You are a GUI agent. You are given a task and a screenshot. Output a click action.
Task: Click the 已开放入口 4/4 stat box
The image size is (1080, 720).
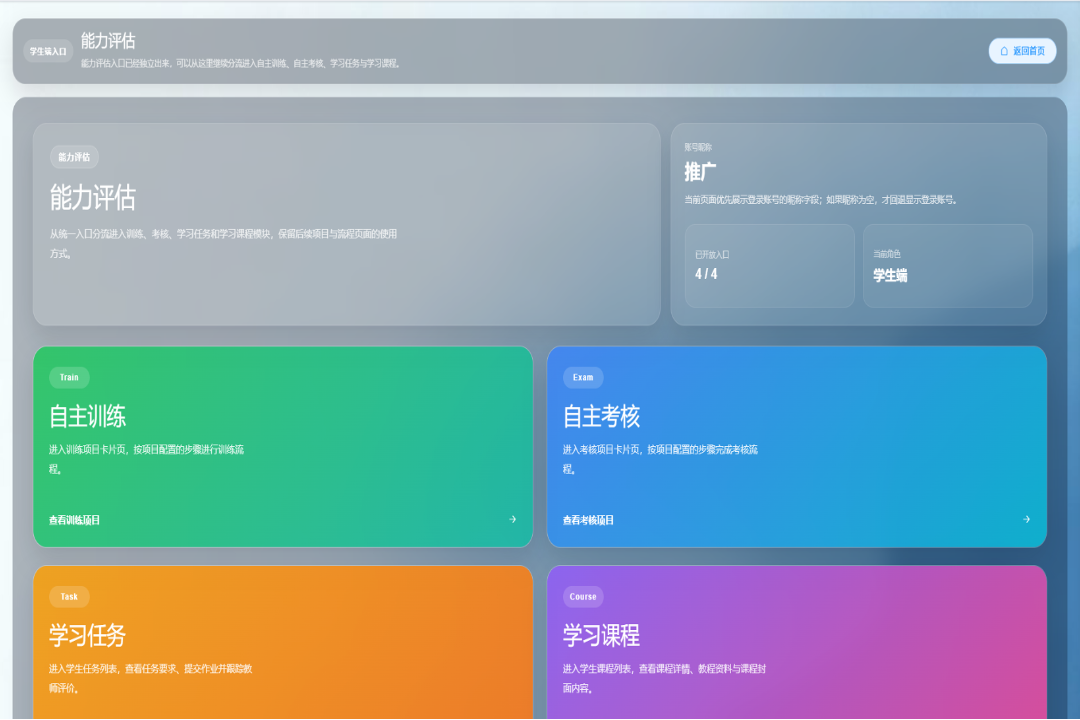tap(769, 266)
